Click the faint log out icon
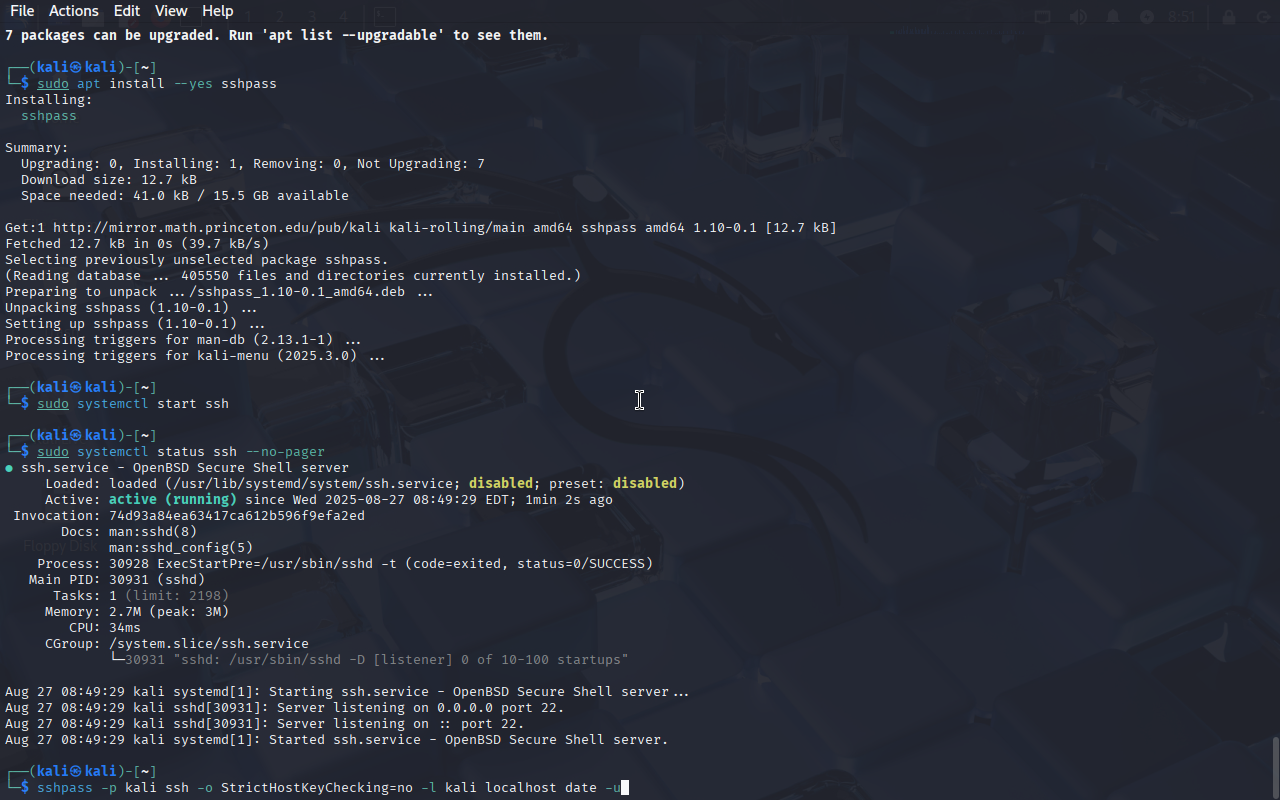1280x800 pixels. coord(1262,16)
